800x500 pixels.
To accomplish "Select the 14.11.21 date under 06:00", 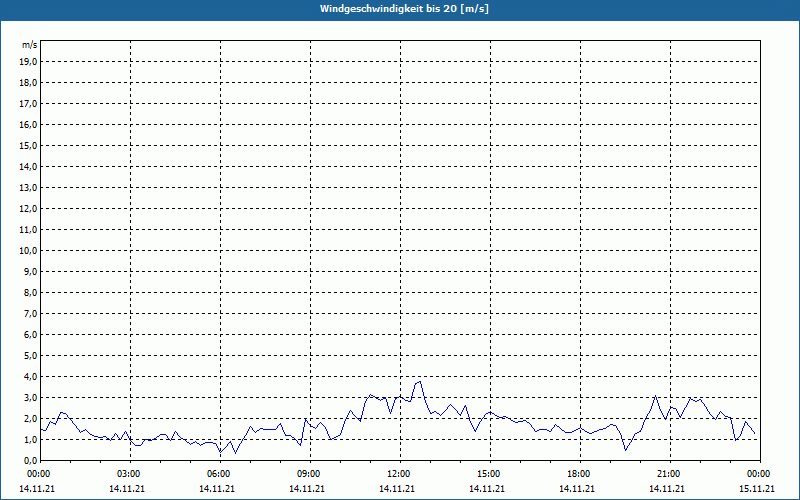I will (x=217, y=488).
